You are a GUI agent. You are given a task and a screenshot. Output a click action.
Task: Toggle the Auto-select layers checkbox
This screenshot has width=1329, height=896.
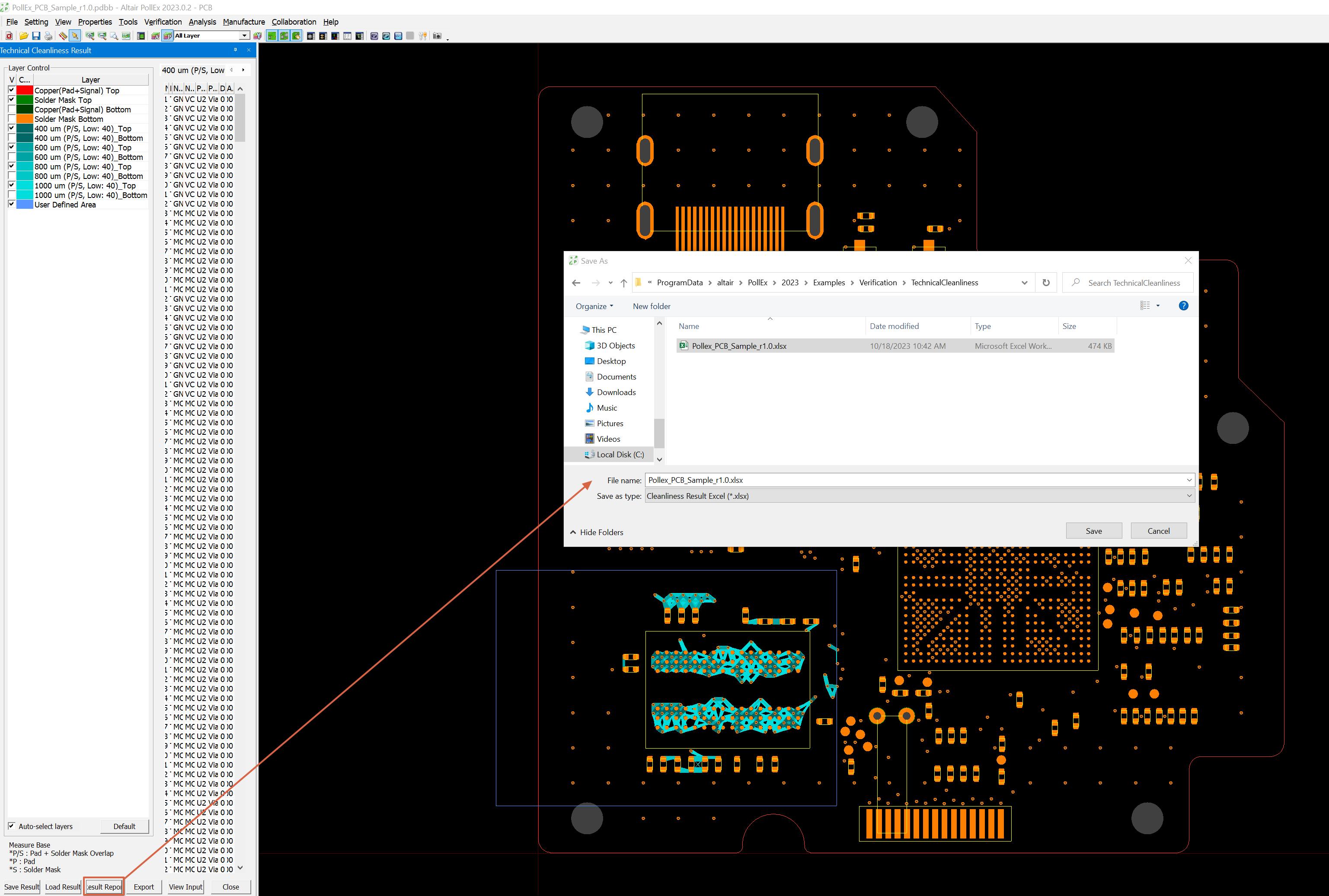(x=11, y=826)
